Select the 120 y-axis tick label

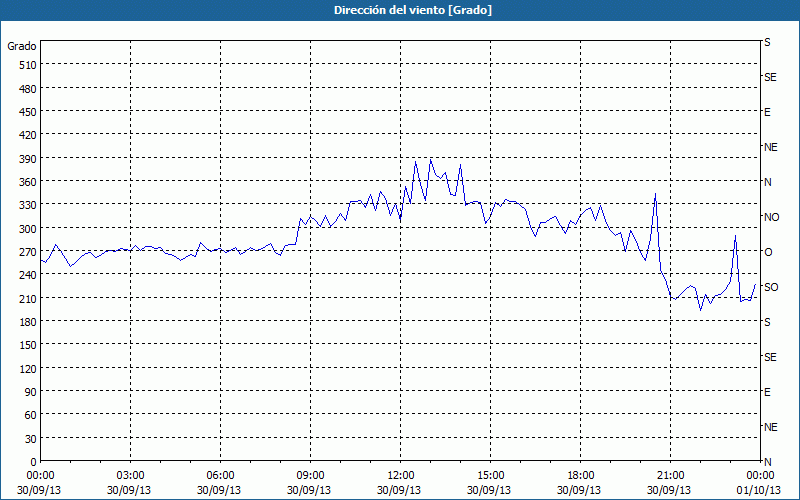28,369
